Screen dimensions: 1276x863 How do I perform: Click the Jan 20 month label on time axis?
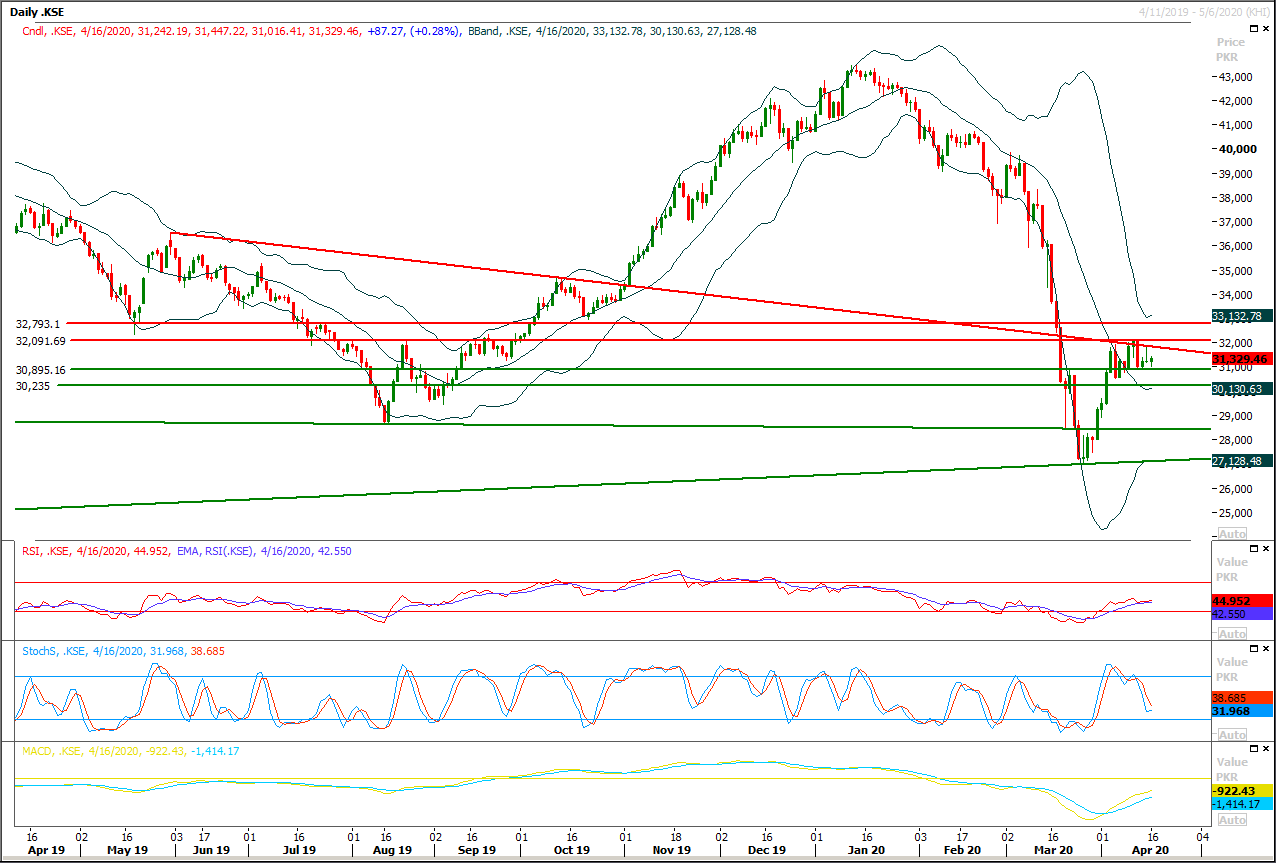pyautogui.click(x=865, y=850)
